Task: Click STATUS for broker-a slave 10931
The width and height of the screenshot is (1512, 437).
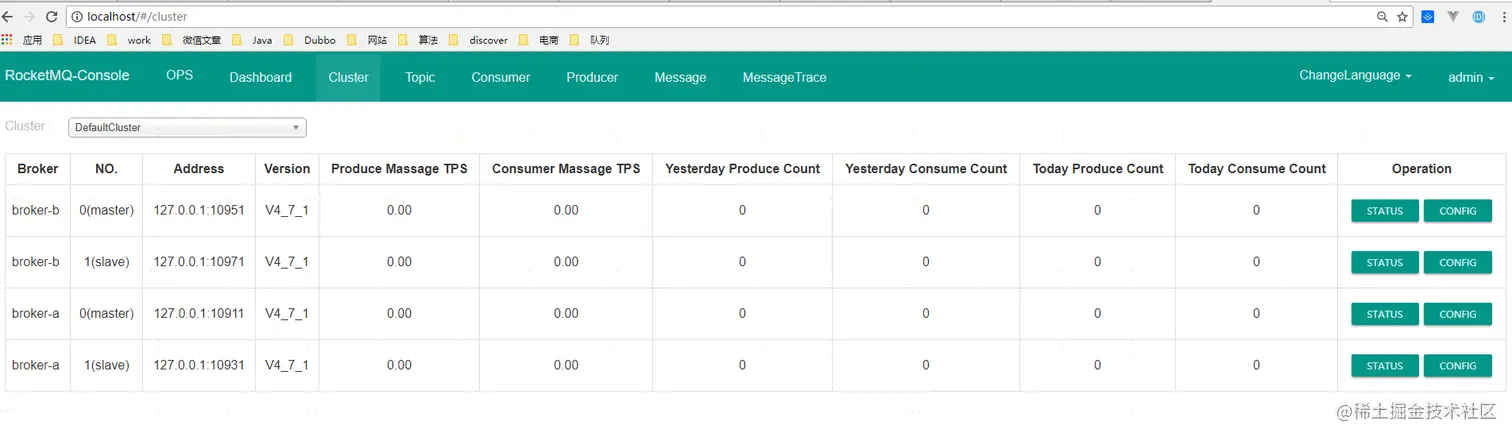Action: 1385,366
